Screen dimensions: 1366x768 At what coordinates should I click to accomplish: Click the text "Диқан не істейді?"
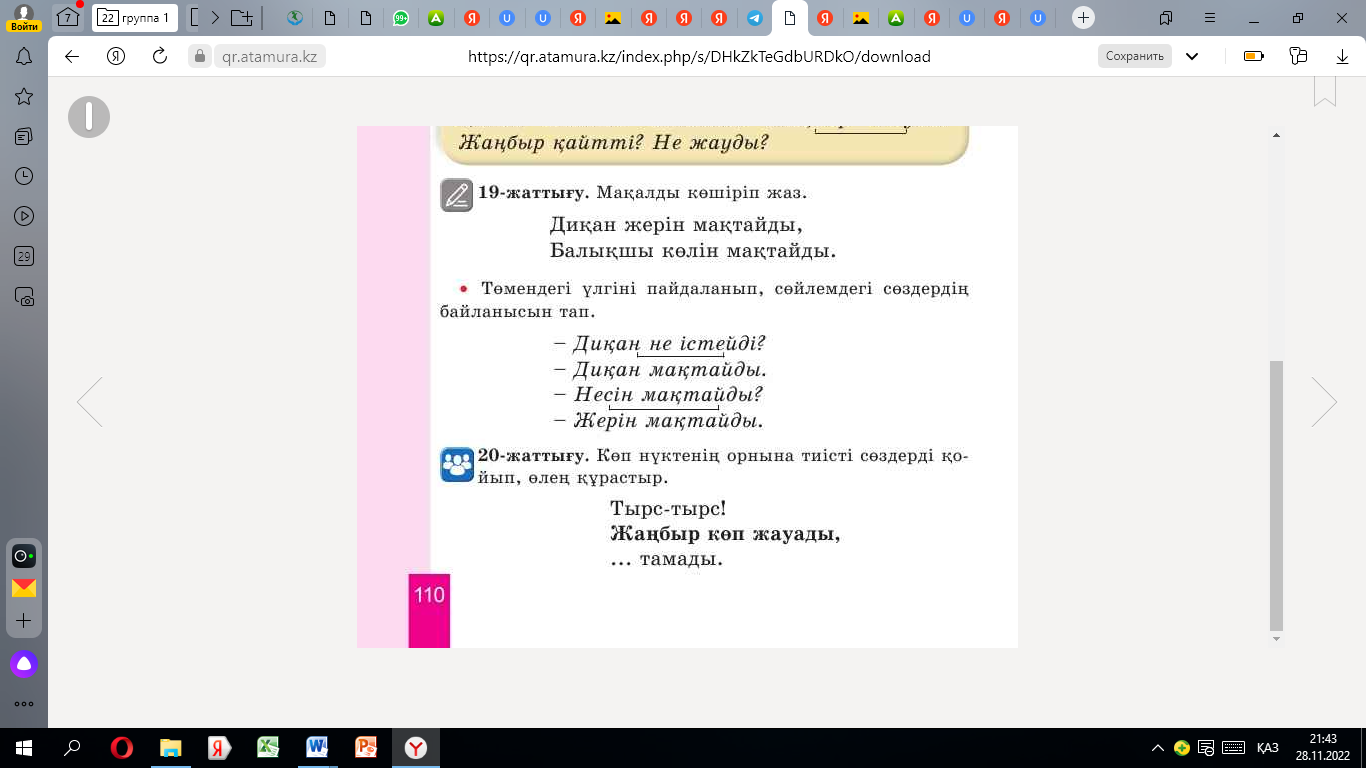tap(669, 344)
